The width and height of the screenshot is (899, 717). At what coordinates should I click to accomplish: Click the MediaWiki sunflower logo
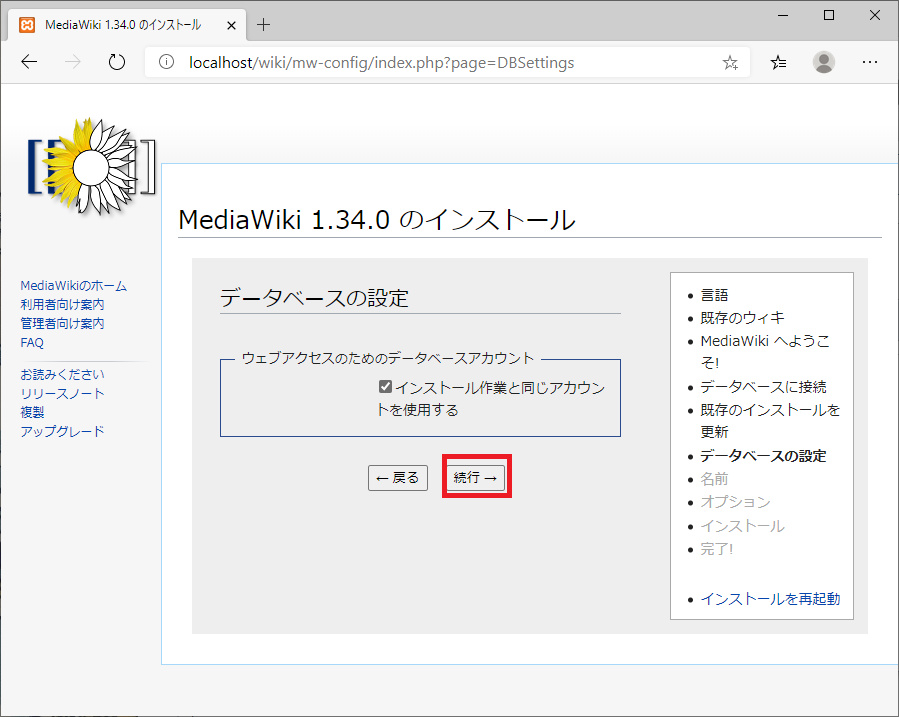(x=92, y=167)
